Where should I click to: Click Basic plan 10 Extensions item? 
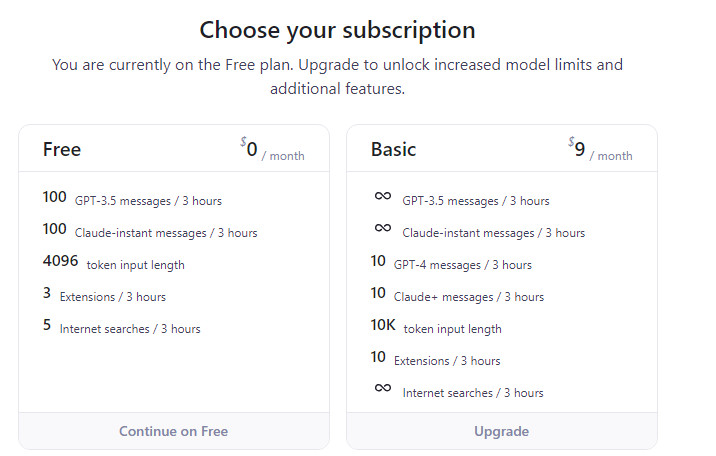point(435,358)
